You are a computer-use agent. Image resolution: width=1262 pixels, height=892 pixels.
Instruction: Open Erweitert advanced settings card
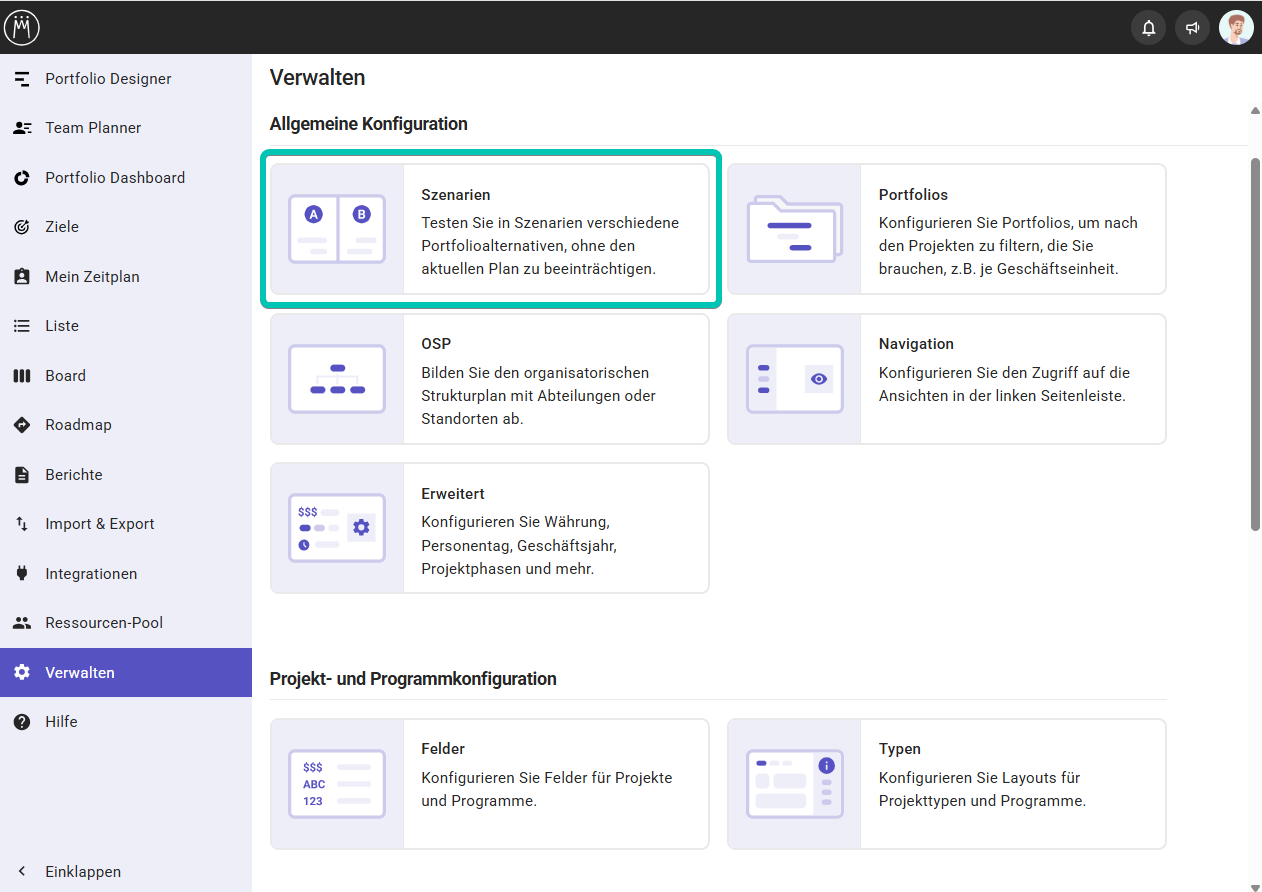pyautogui.click(x=490, y=528)
